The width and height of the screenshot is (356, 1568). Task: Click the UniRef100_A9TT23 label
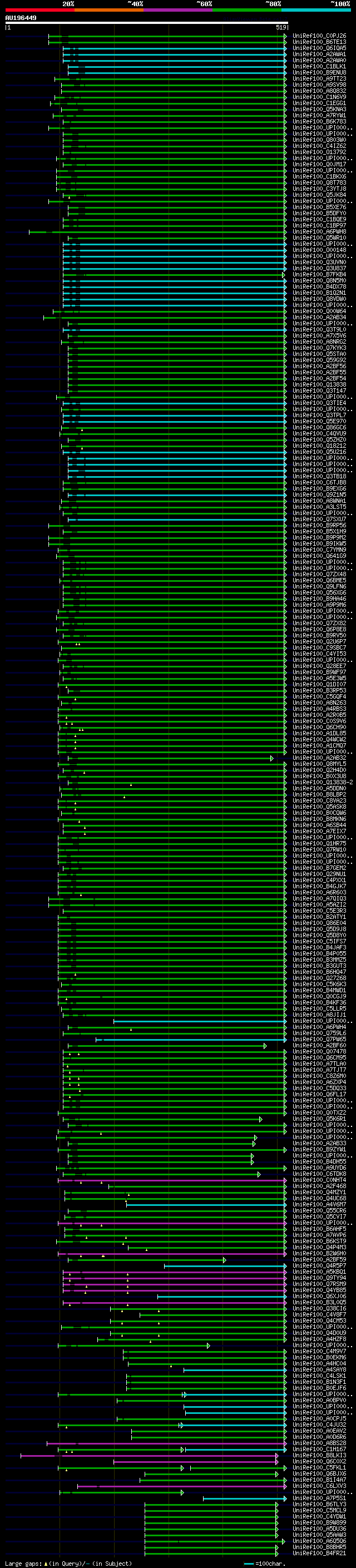319,78
